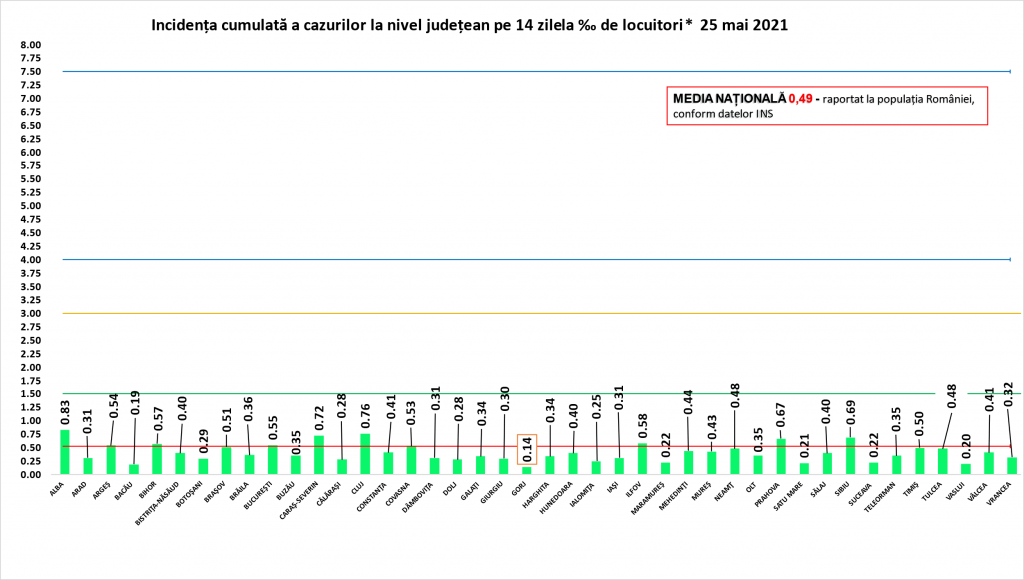Click the BUCUREȘTI label
This screenshot has height=580, width=1024.
(258, 496)
